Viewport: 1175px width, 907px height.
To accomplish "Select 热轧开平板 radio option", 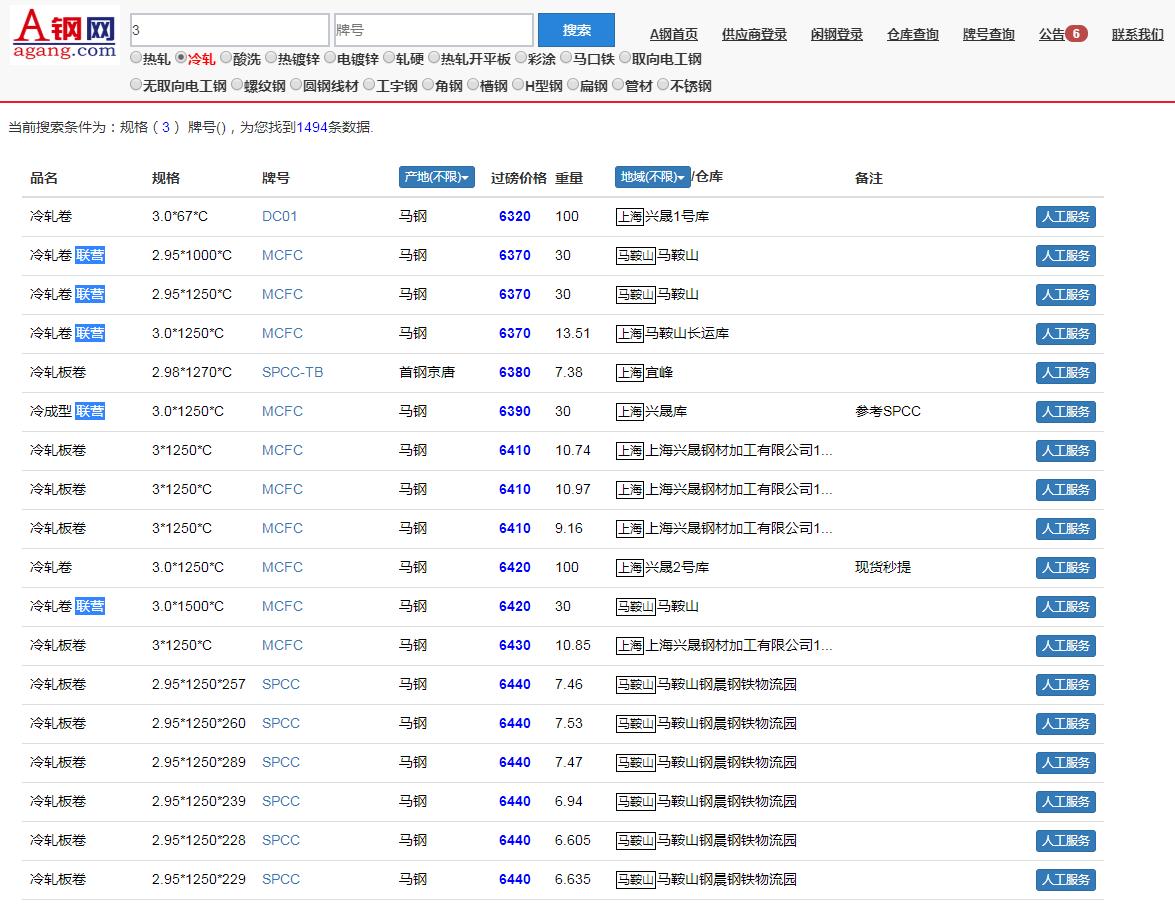I will tap(434, 58).
